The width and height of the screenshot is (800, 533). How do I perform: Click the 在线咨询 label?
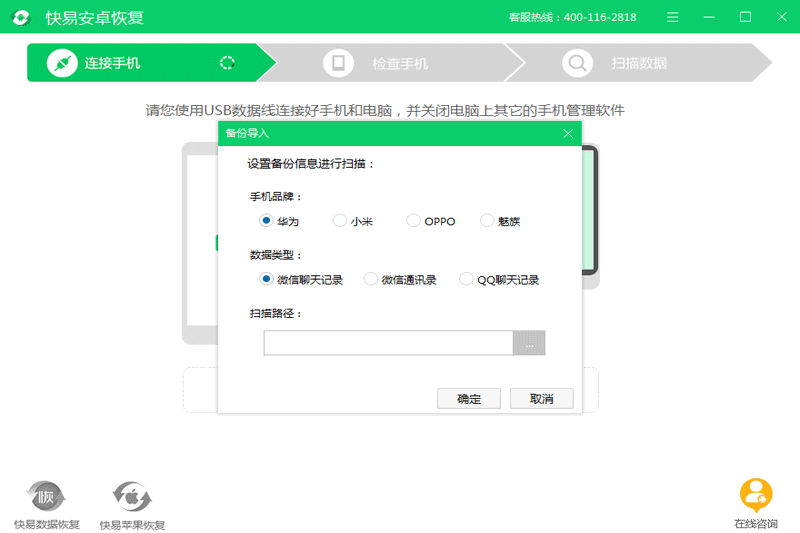point(756,524)
